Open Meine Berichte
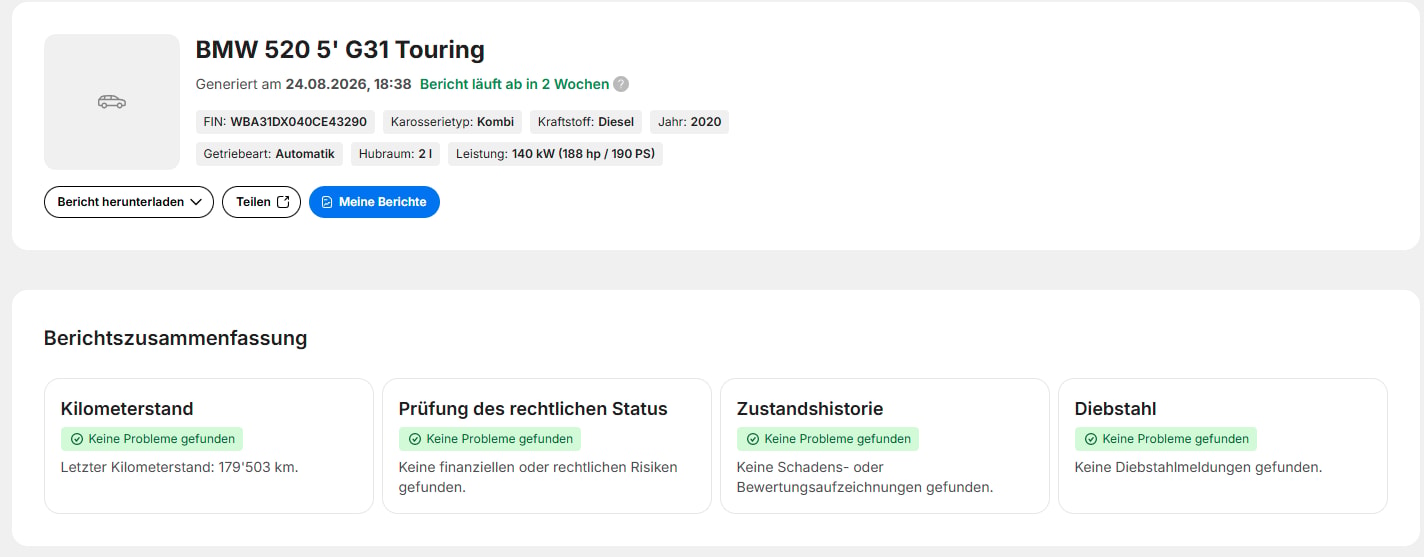The height and width of the screenshot is (557, 1424). coord(374,202)
